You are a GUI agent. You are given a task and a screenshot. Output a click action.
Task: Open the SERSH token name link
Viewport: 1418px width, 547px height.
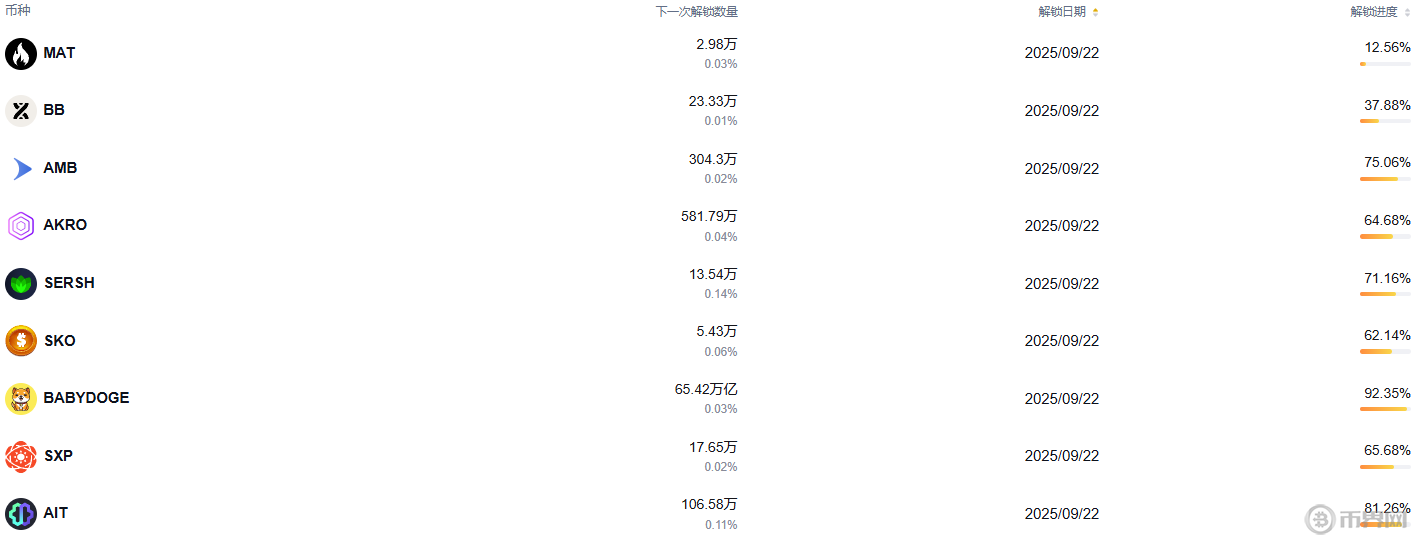tap(69, 283)
